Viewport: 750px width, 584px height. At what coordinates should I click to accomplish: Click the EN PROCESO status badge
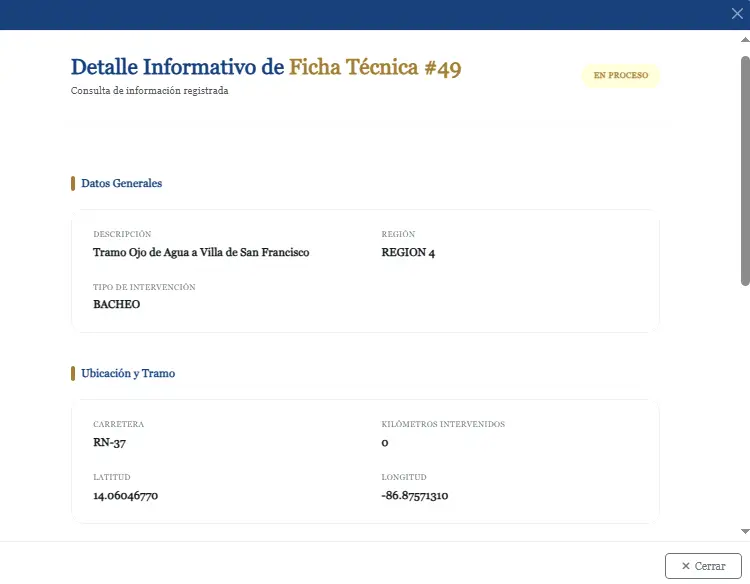(621, 76)
